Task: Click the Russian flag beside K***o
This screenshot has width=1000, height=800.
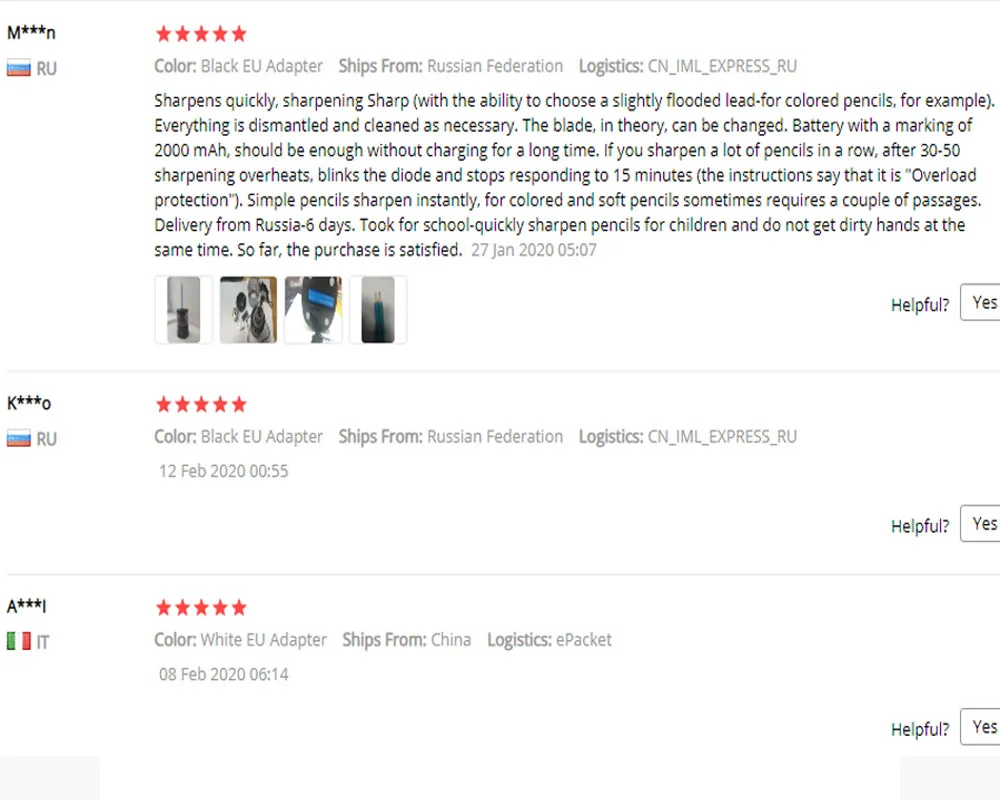Action: click(x=18, y=439)
